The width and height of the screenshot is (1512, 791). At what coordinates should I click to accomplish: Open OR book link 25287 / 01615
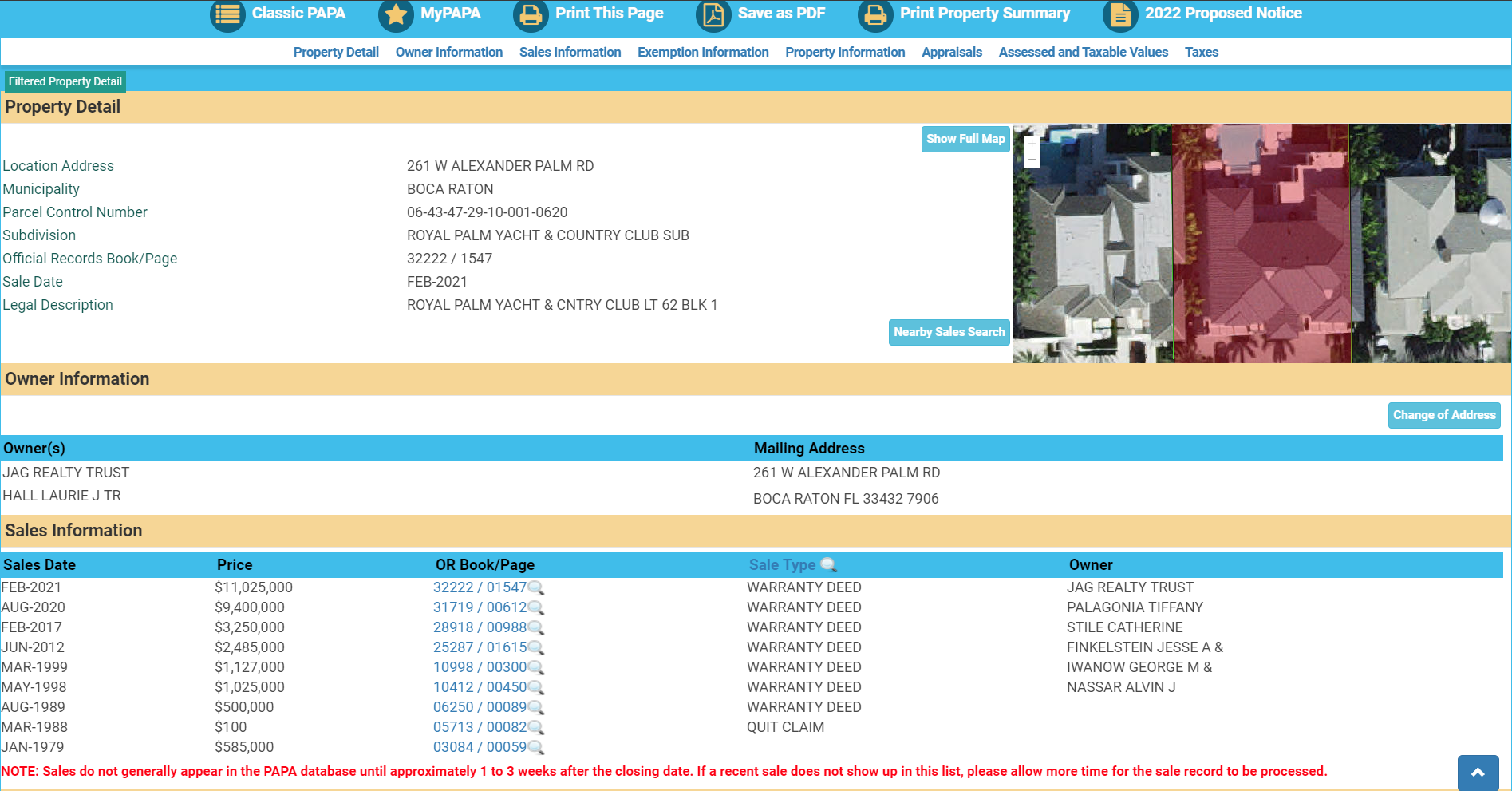point(480,647)
